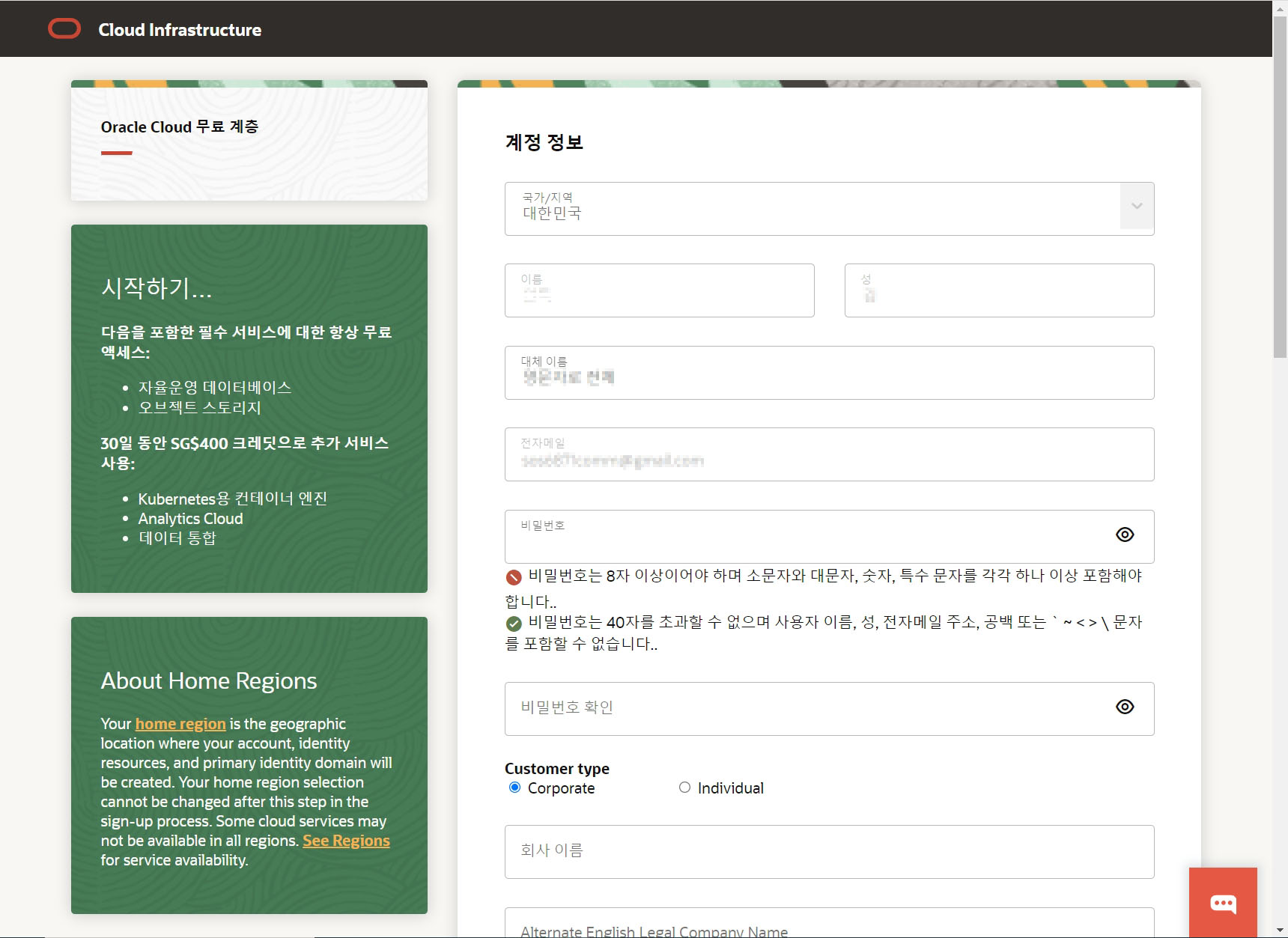Click the page vertical scrollbar thumb

(1280, 187)
